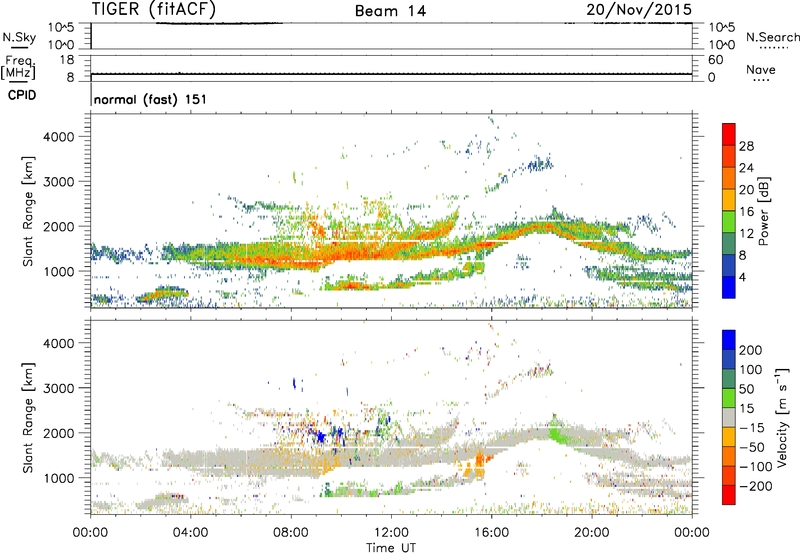Click the 08:00 time tick label
This screenshot has width=800, height=554.
pyautogui.click(x=291, y=533)
